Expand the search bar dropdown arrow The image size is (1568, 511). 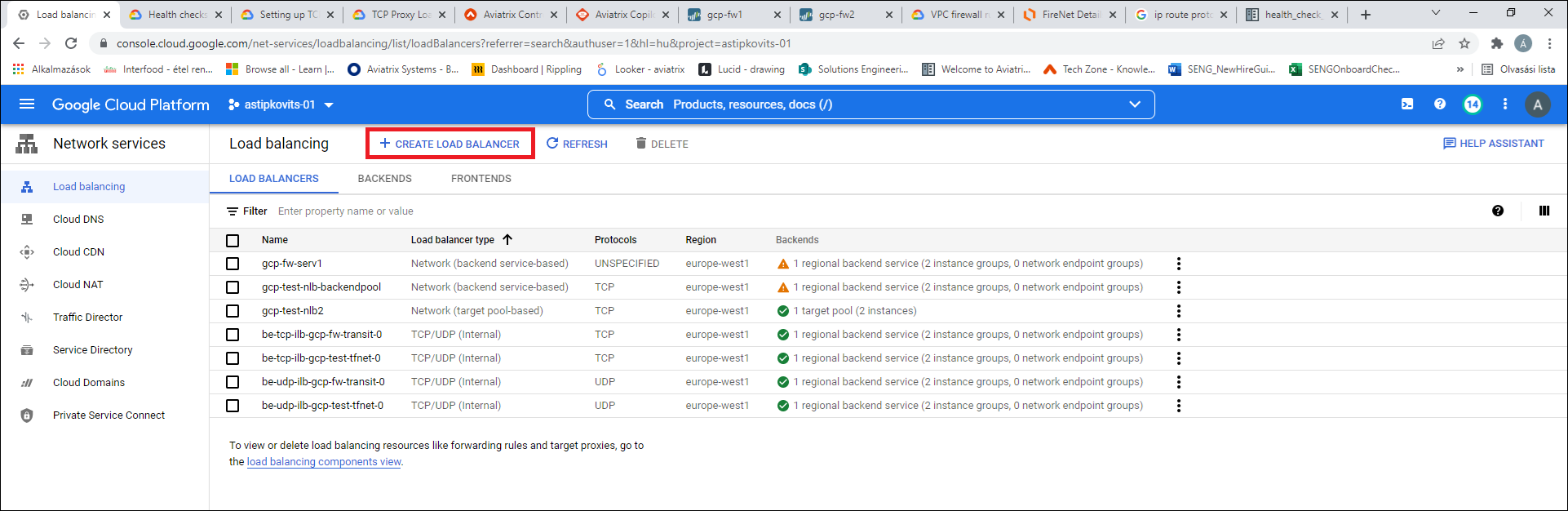[1134, 104]
